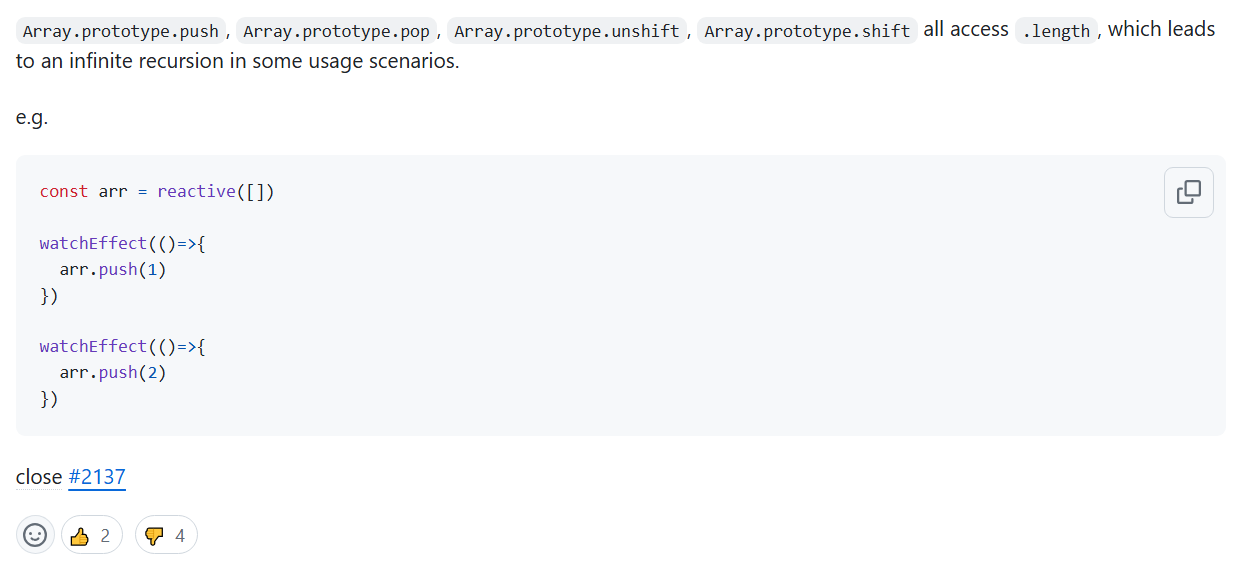The height and width of the screenshot is (567, 1240).
Task: Click the .length inline code tag
Action: (x=1056, y=31)
